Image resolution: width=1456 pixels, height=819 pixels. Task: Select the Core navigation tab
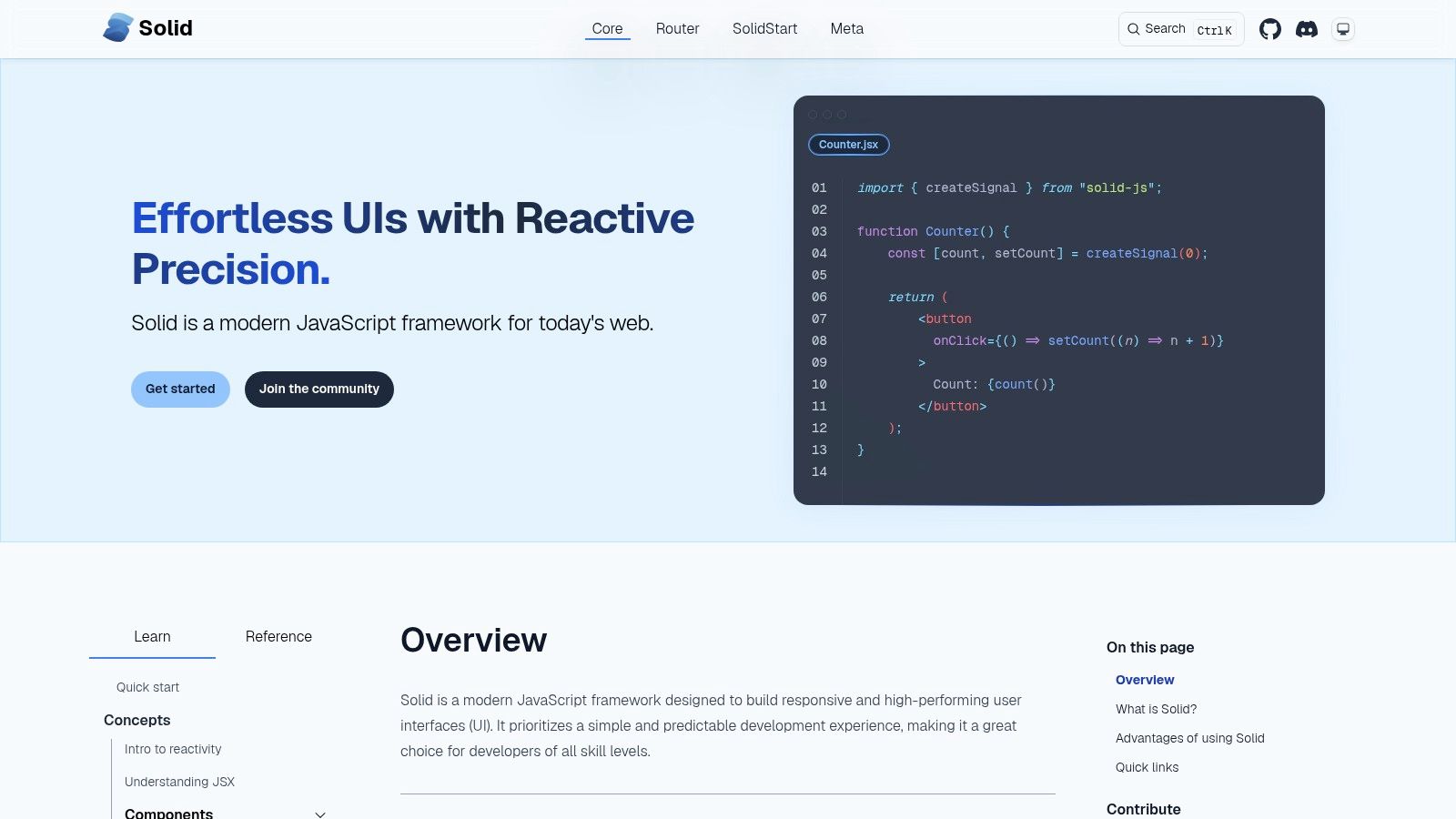click(x=607, y=28)
